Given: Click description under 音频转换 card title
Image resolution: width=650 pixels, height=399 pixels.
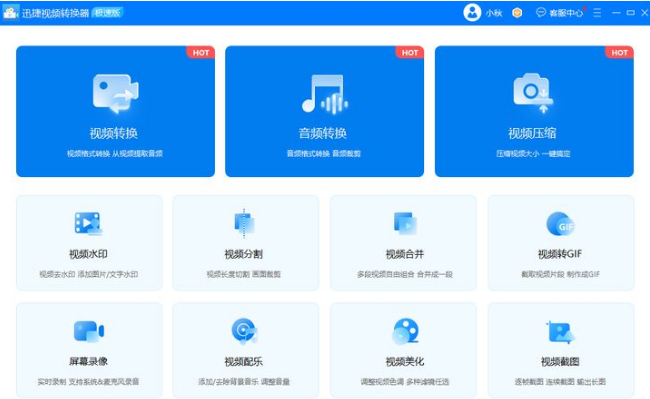Looking at the screenshot, I should [x=324, y=154].
